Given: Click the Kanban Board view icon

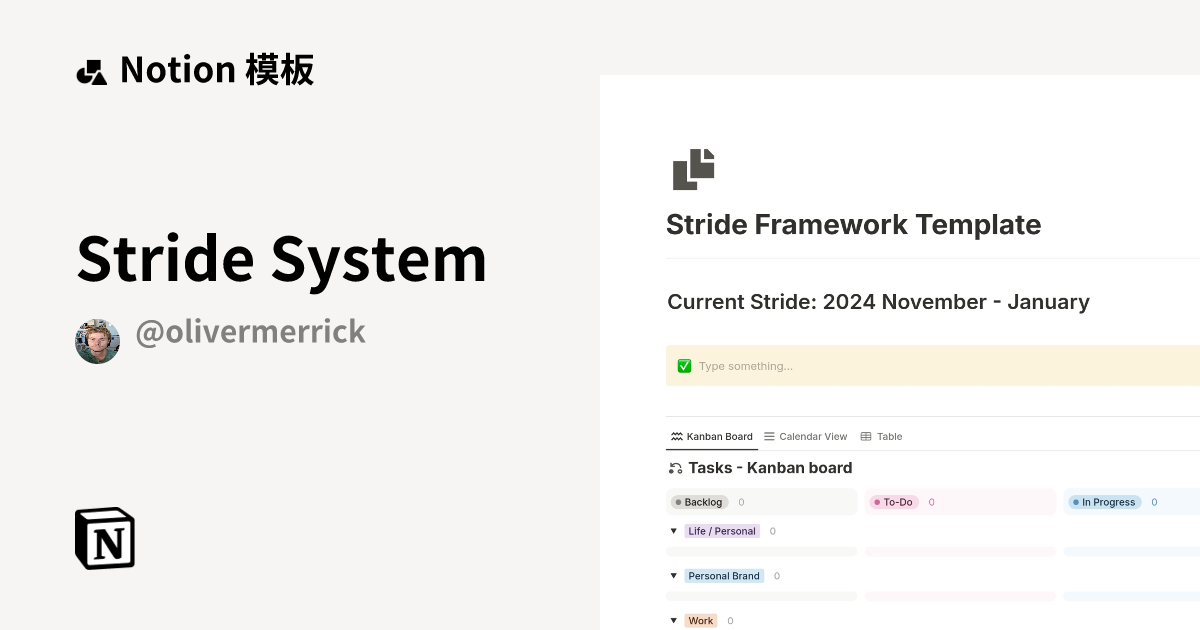Looking at the screenshot, I should coord(675,436).
